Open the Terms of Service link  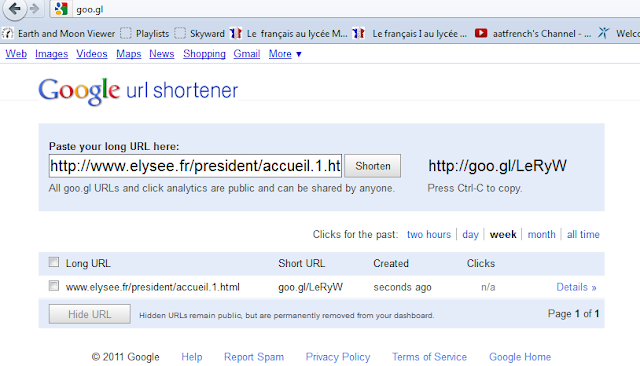[429, 357]
